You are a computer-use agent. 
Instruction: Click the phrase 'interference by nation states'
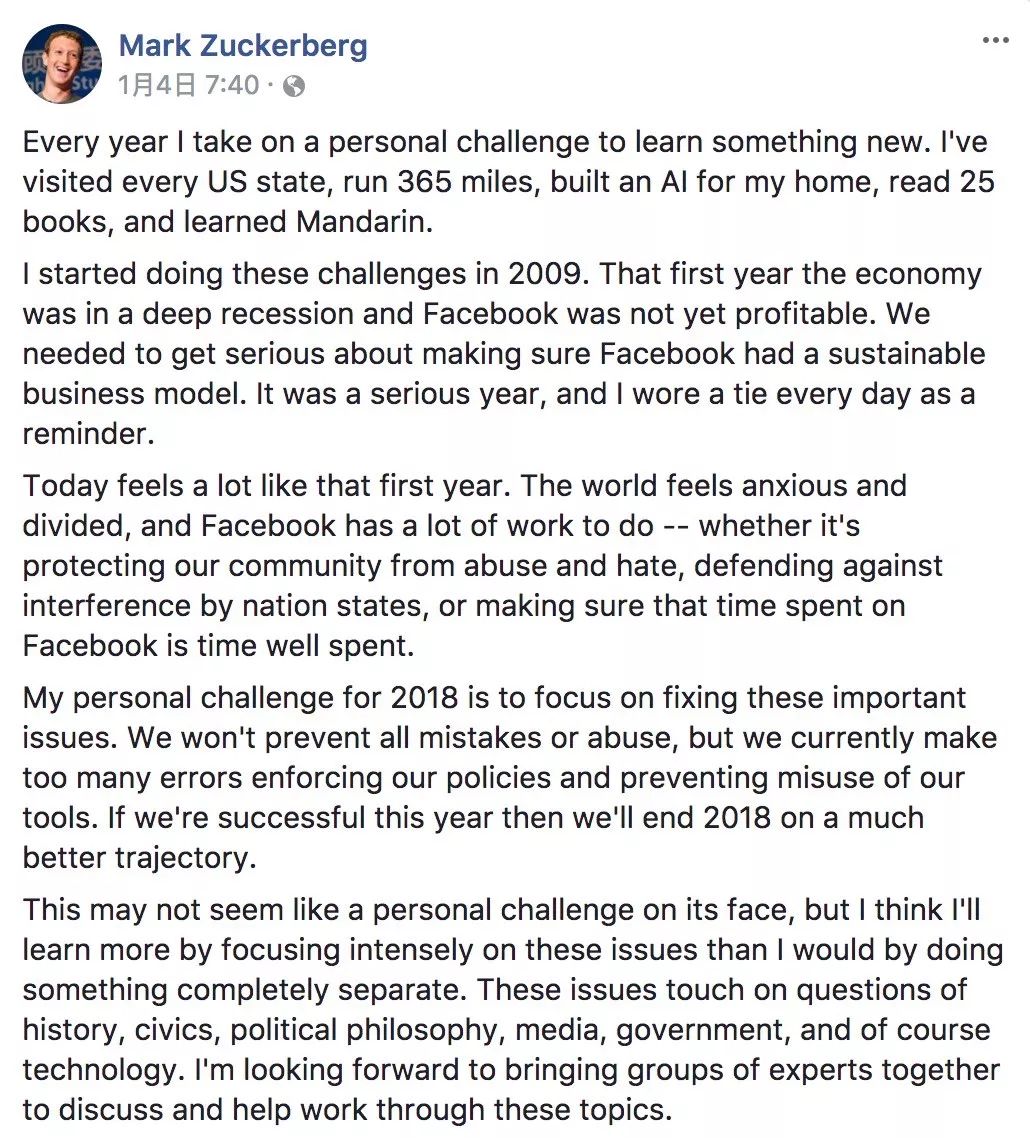225,605
